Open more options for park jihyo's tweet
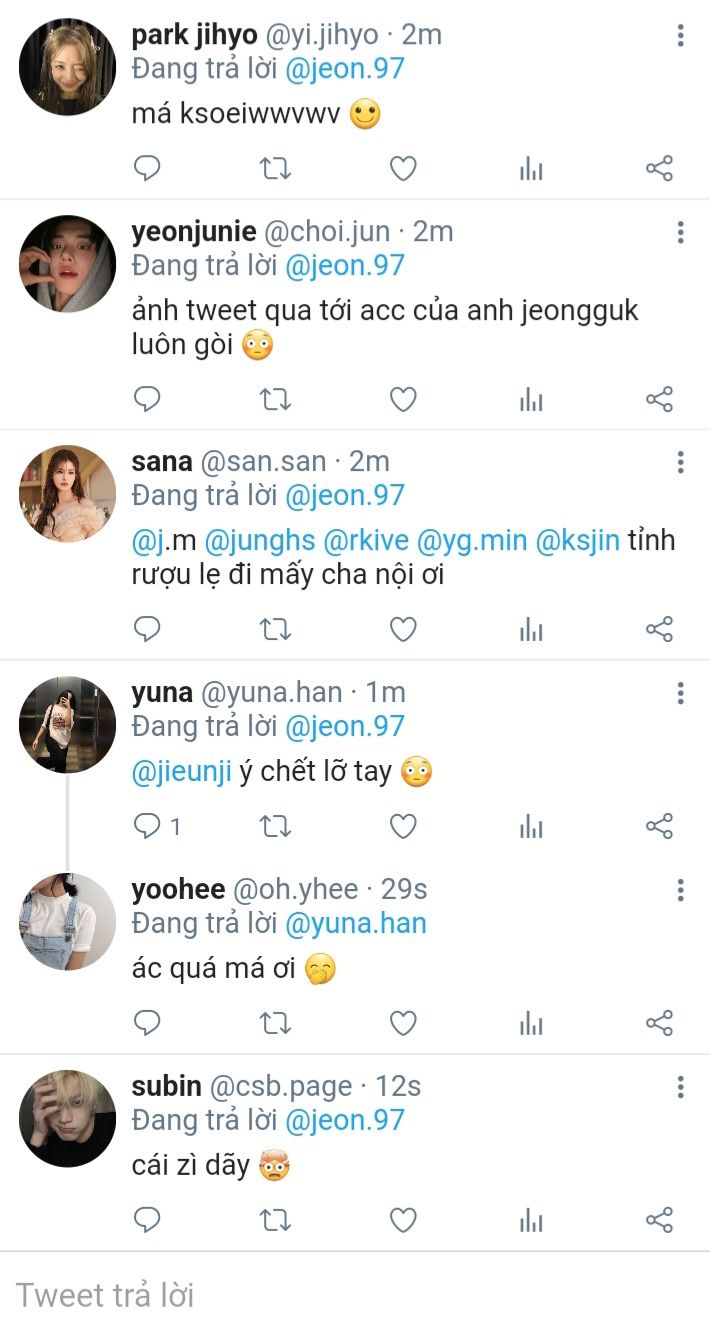Viewport: 710px width, 1338px height. (x=680, y=37)
